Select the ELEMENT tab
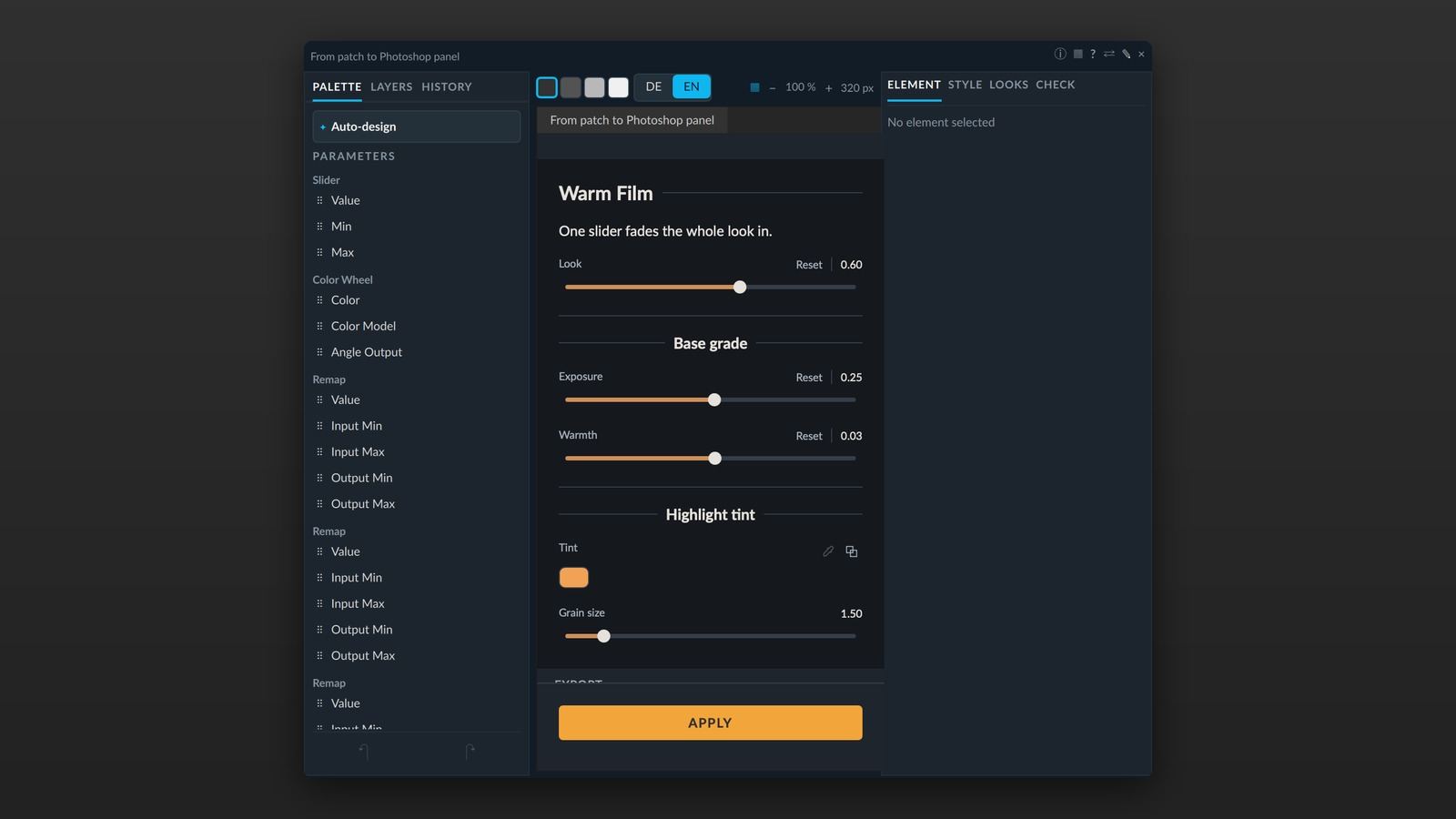The image size is (1456, 819). pyautogui.click(x=914, y=85)
